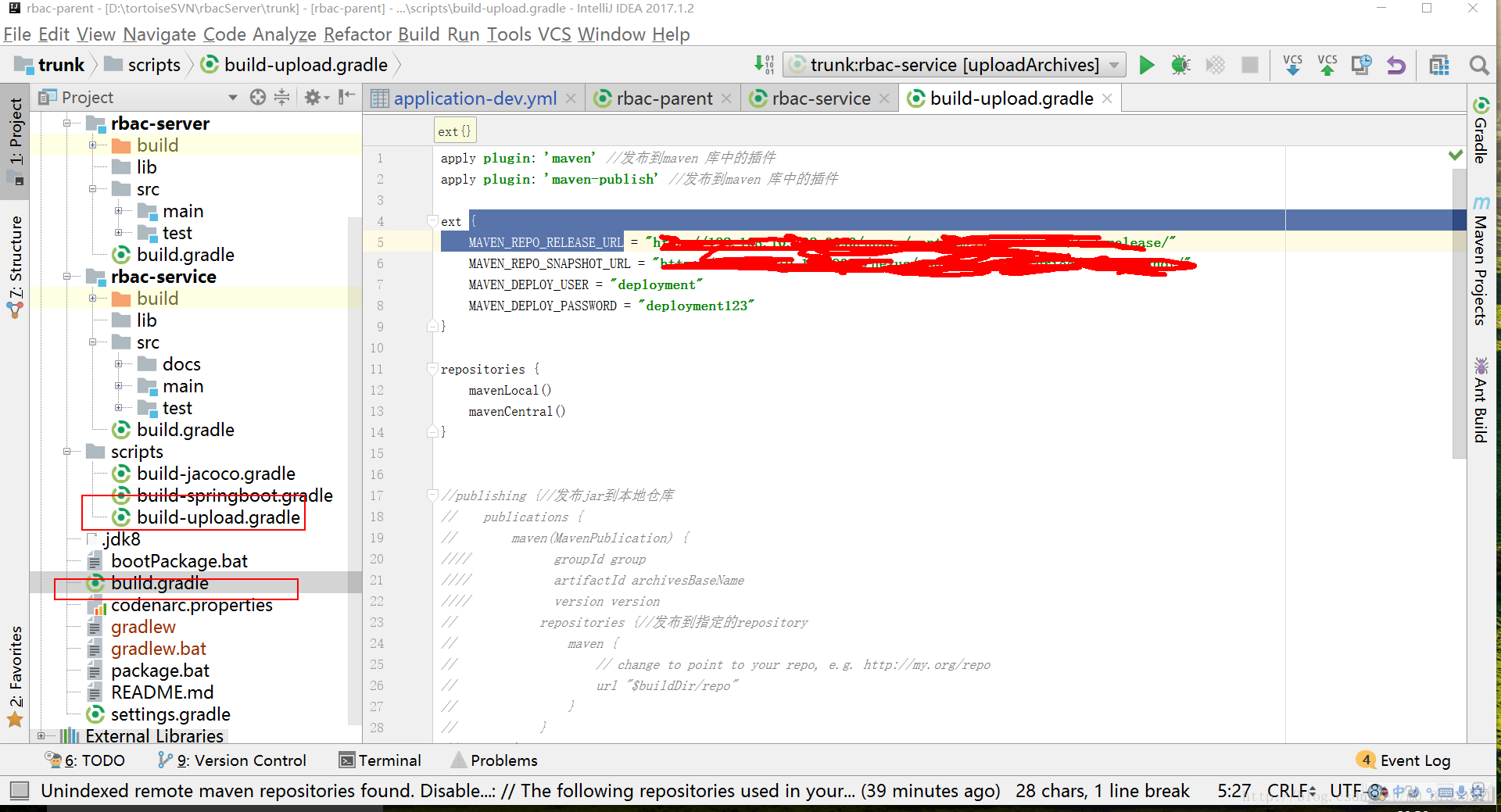Run with coverage icon in toolbar

(1215, 65)
